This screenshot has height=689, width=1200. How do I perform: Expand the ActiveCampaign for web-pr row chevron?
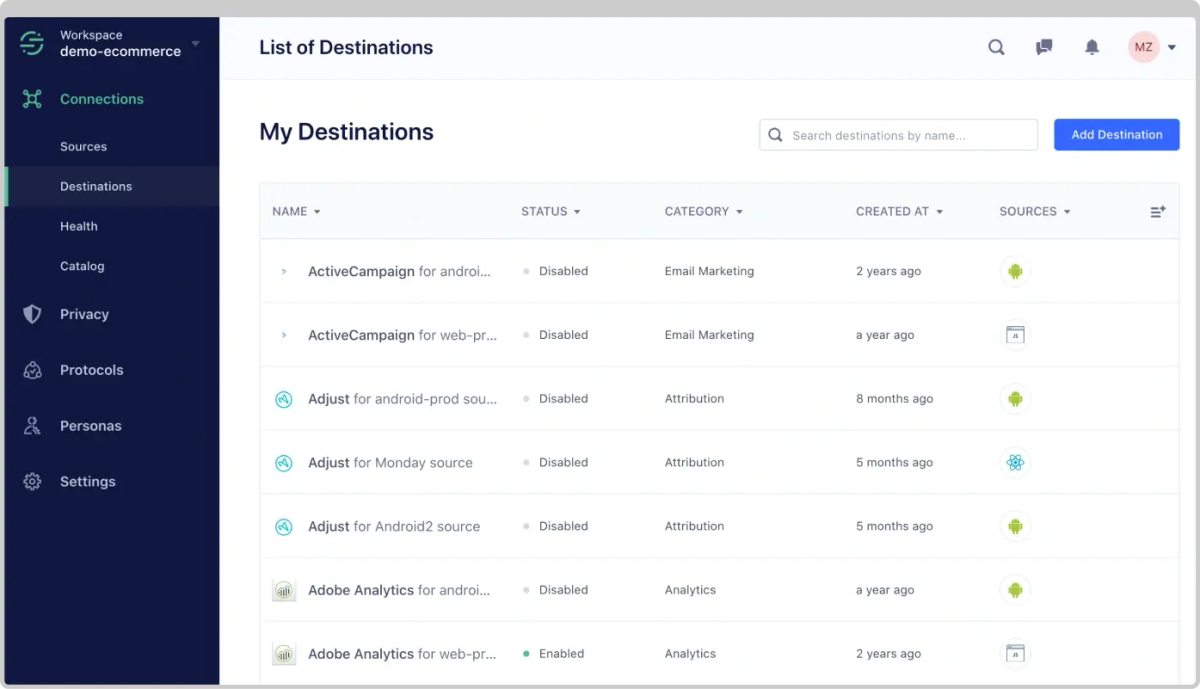coord(284,335)
